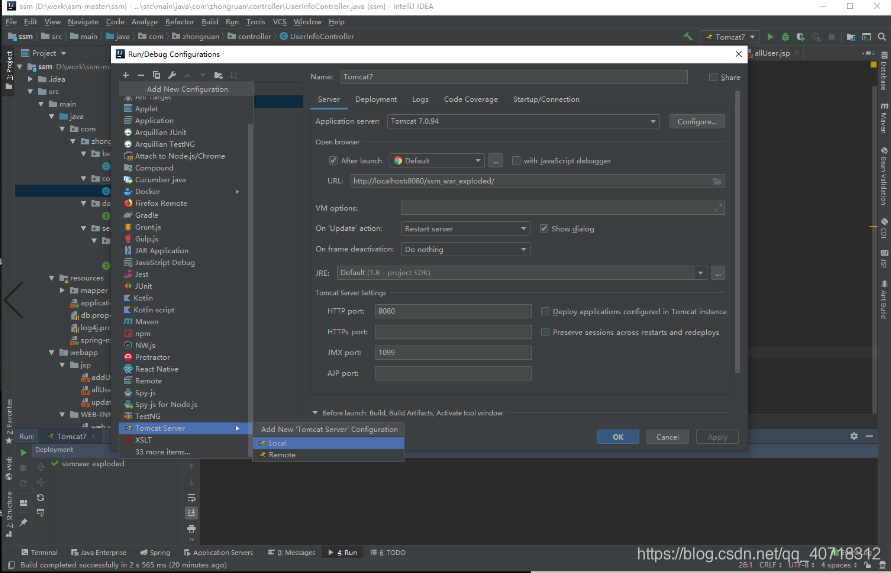
Task: Toggle the Share checkbox
Action: 713,77
